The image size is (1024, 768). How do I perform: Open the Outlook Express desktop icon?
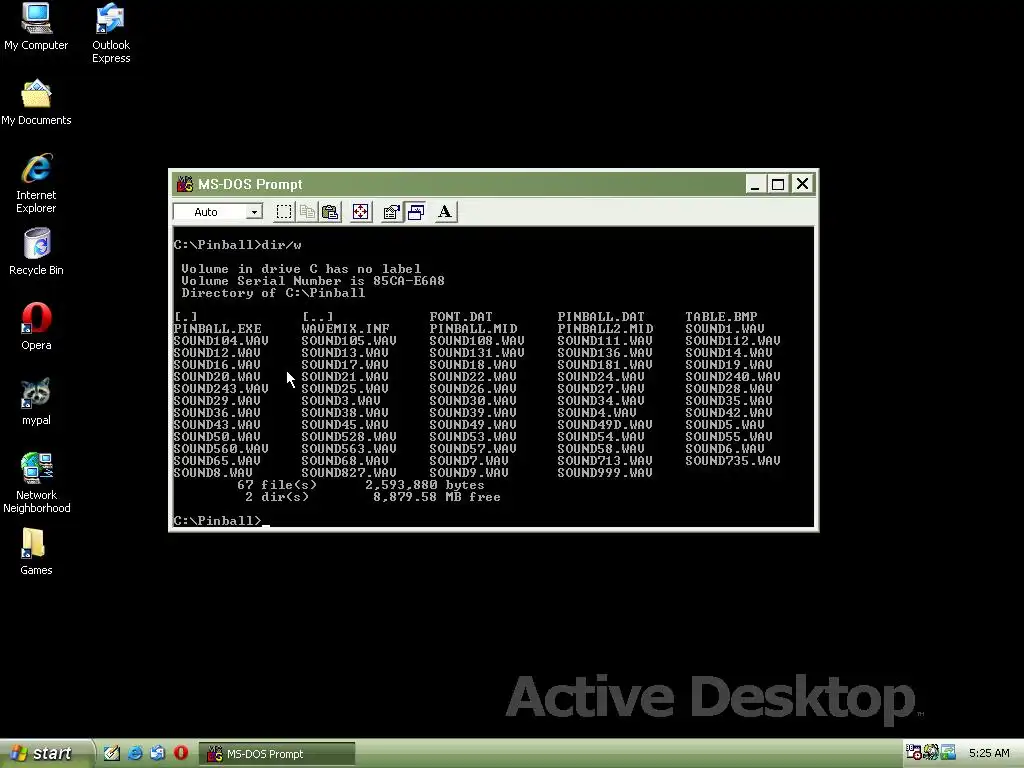click(x=110, y=33)
